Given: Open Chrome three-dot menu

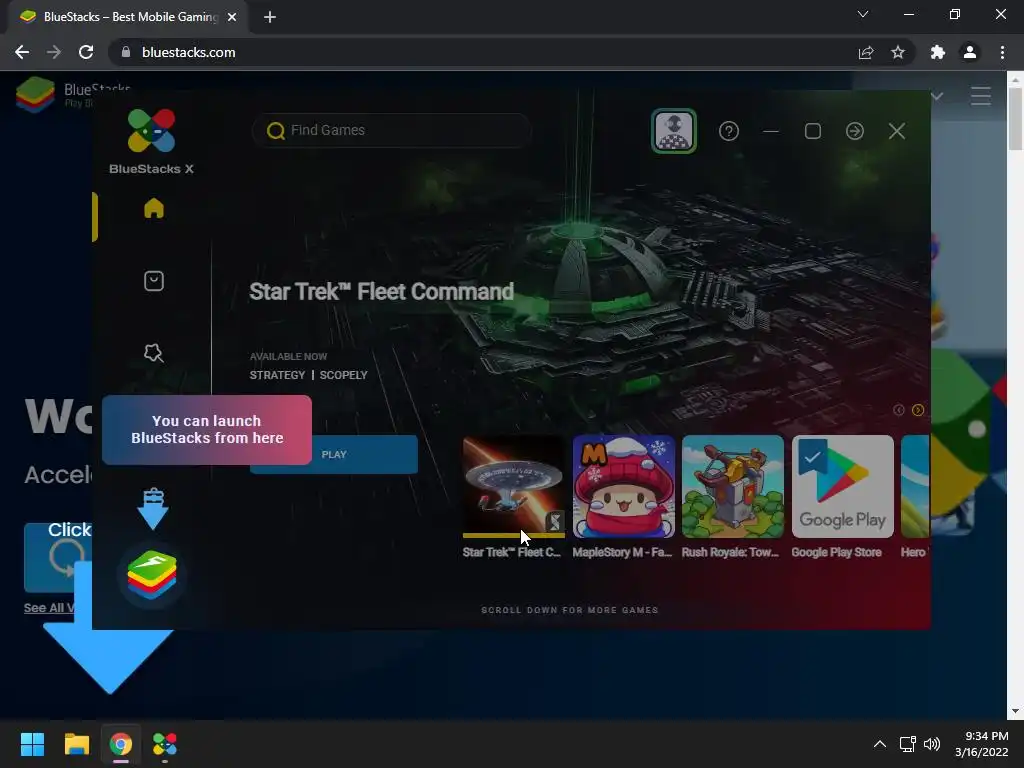Looking at the screenshot, I should click(1002, 52).
